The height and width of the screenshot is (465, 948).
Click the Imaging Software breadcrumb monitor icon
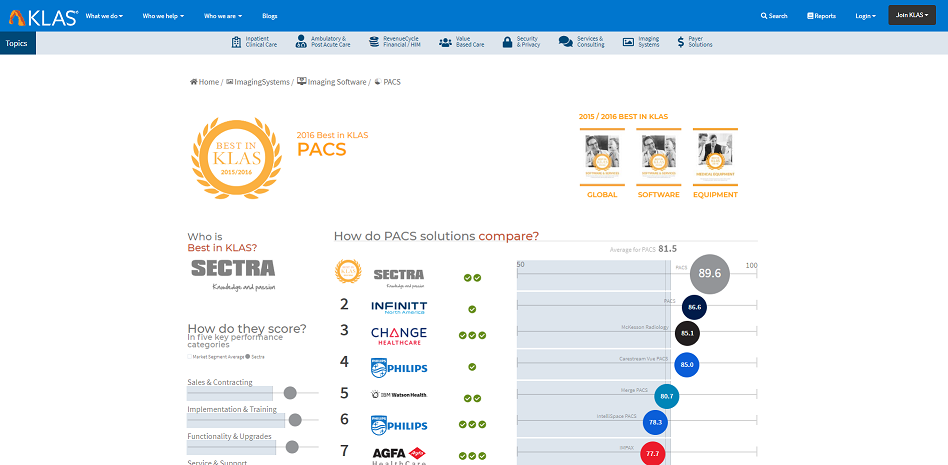pyautogui.click(x=302, y=81)
